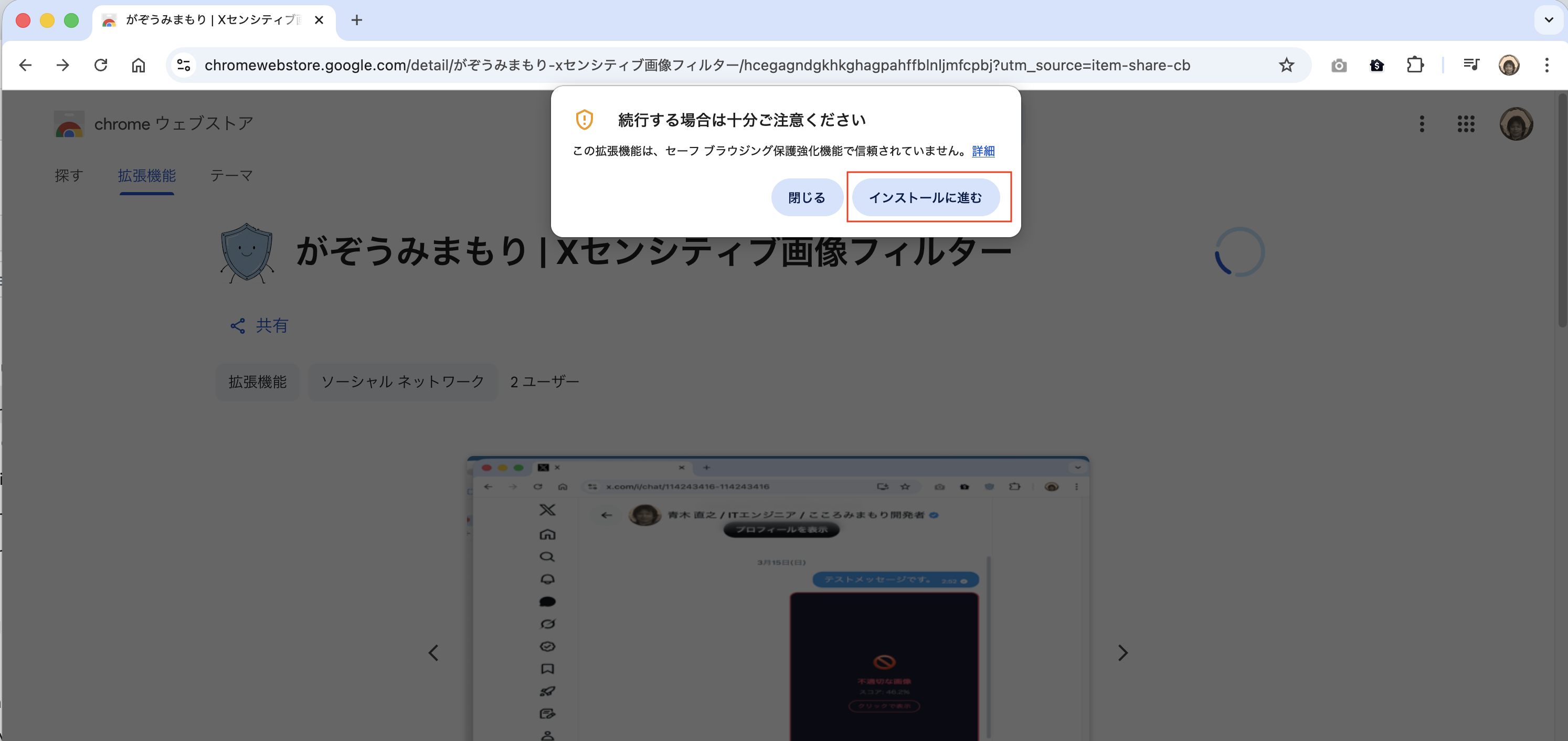Screen dimensions: 1568x741
Task: Click the camera screenshot icon beside the address bar
Action: pyautogui.click(x=1339, y=65)
